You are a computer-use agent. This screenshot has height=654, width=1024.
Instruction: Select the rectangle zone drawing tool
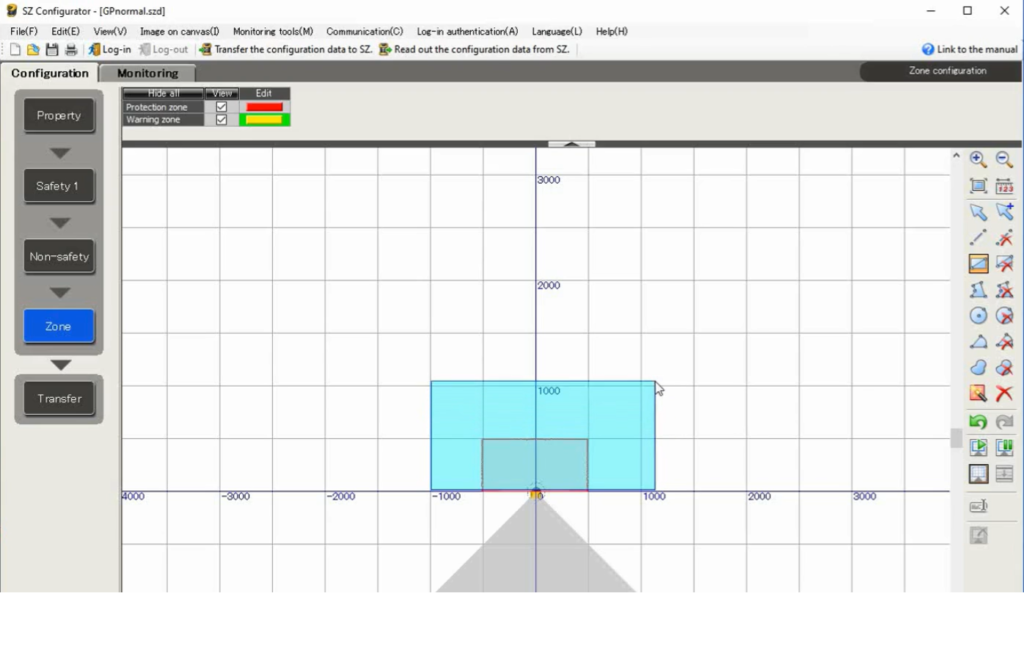pyautogui.click(x=978, y=264)
